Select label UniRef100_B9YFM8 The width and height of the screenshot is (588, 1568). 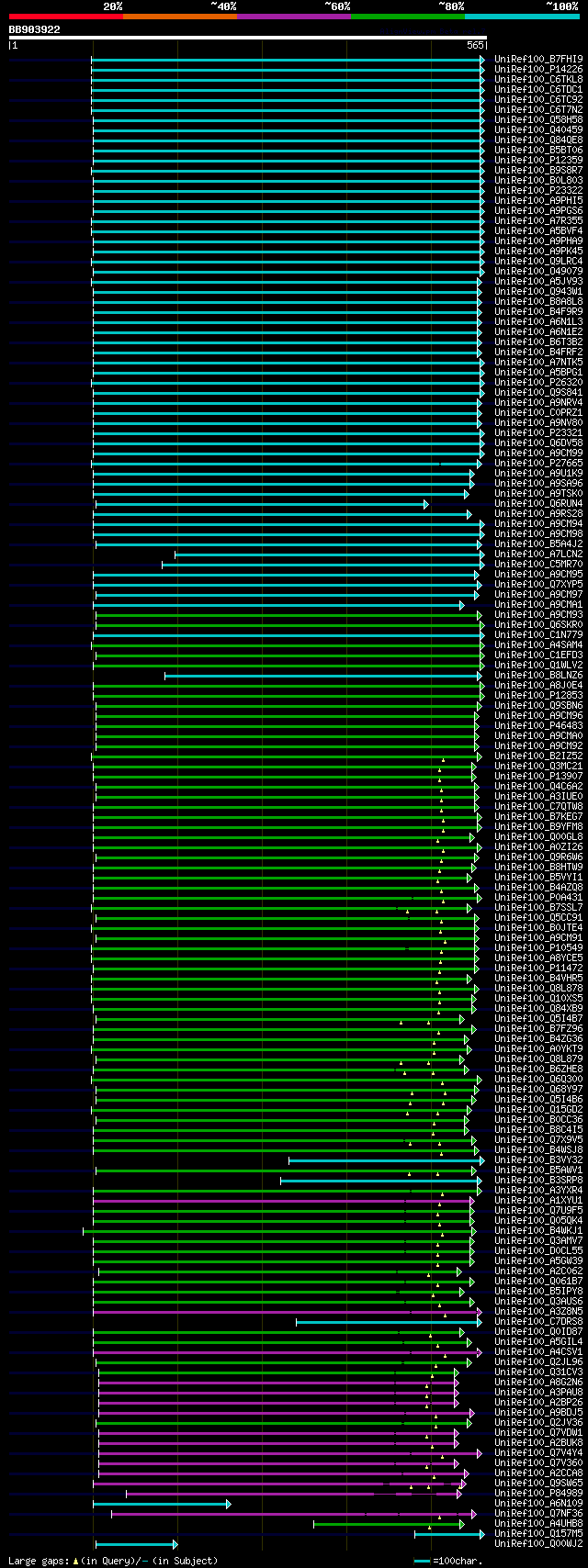(x=538, y=826)
